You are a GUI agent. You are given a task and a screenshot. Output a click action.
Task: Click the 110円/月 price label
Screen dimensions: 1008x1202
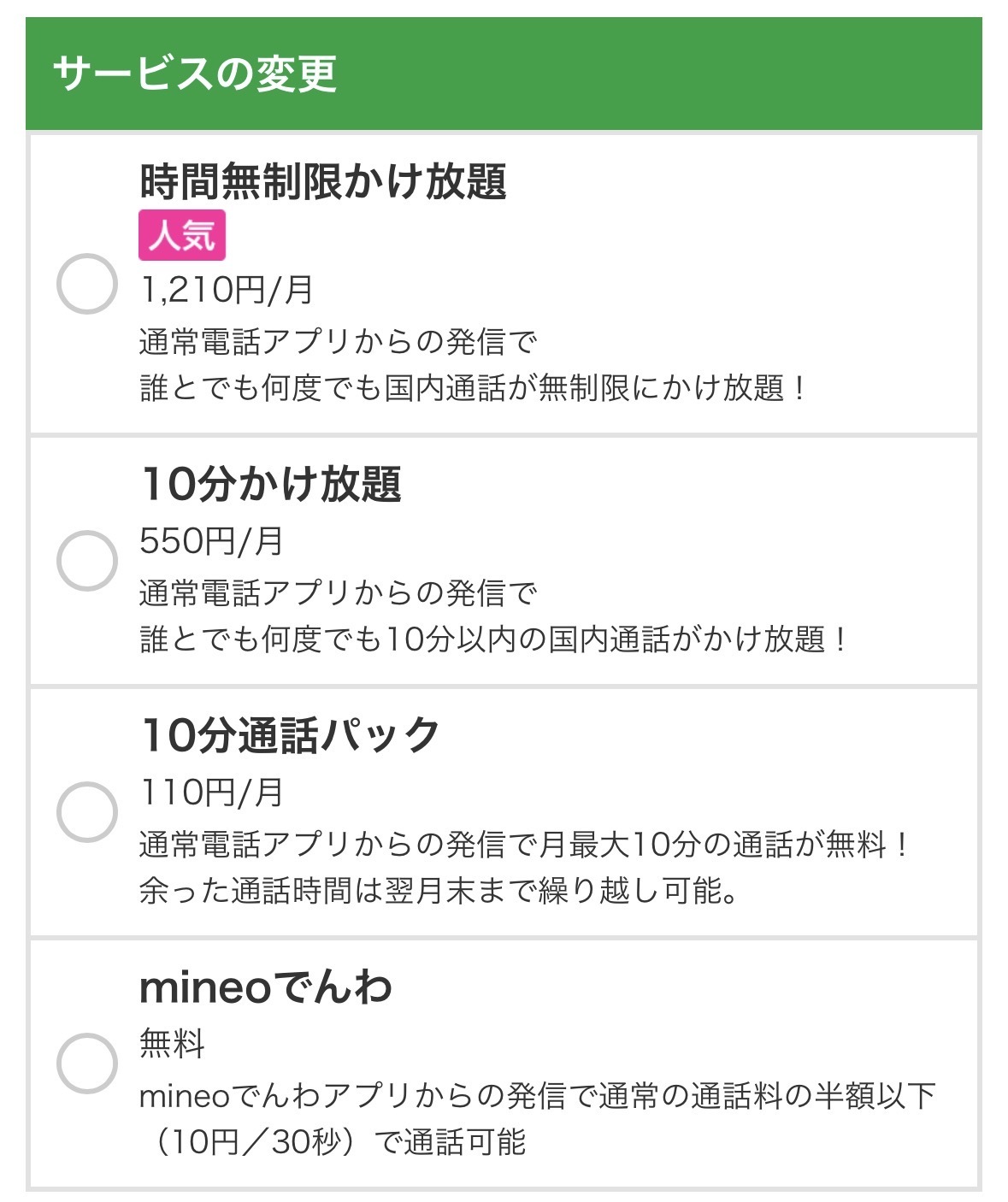click(211, 792)
